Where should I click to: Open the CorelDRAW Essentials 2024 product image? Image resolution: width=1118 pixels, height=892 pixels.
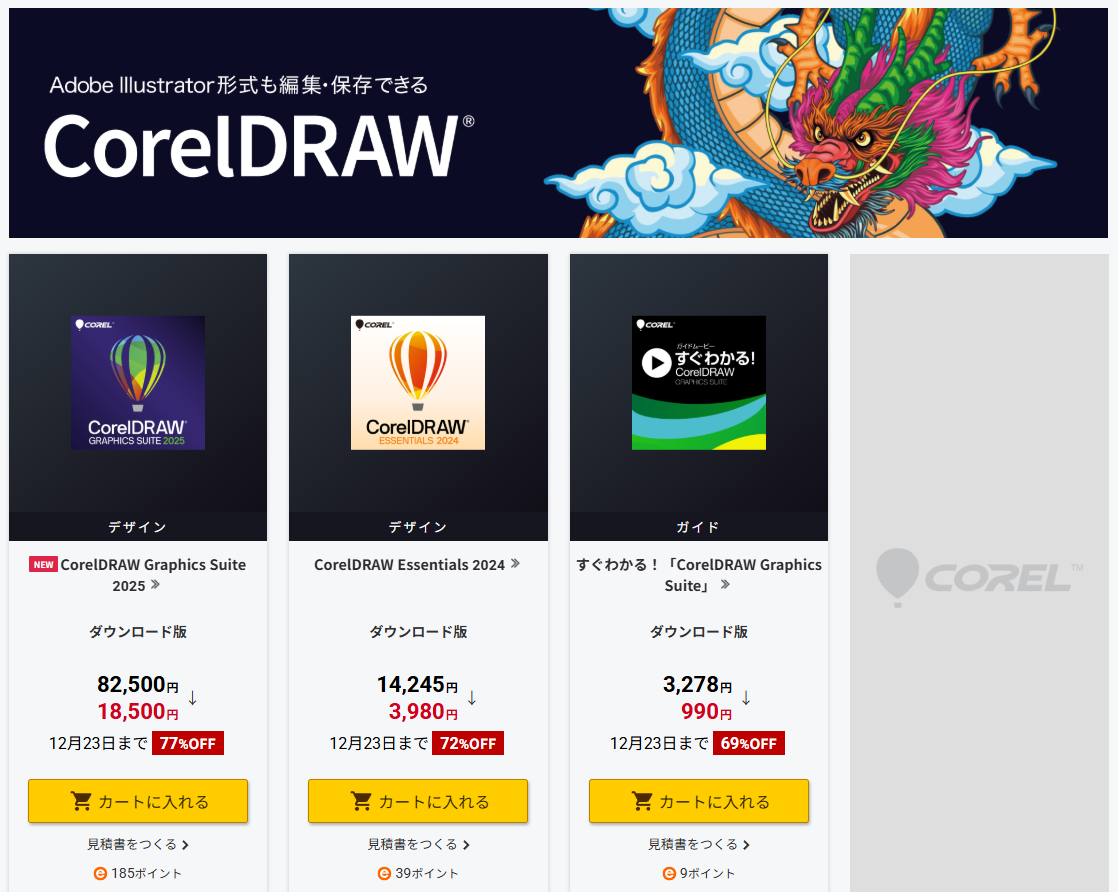point(418,383)
